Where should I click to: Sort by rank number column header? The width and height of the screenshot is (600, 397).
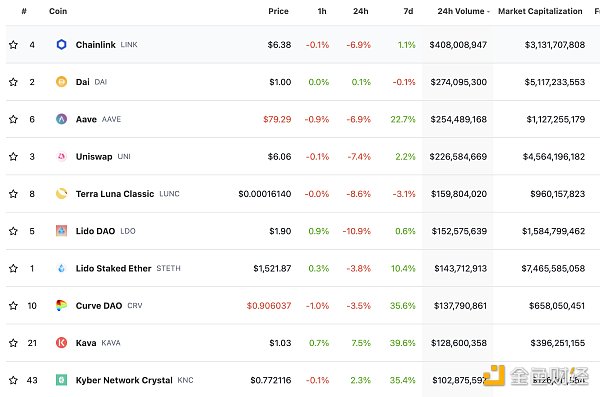click(x=24, y=11)
